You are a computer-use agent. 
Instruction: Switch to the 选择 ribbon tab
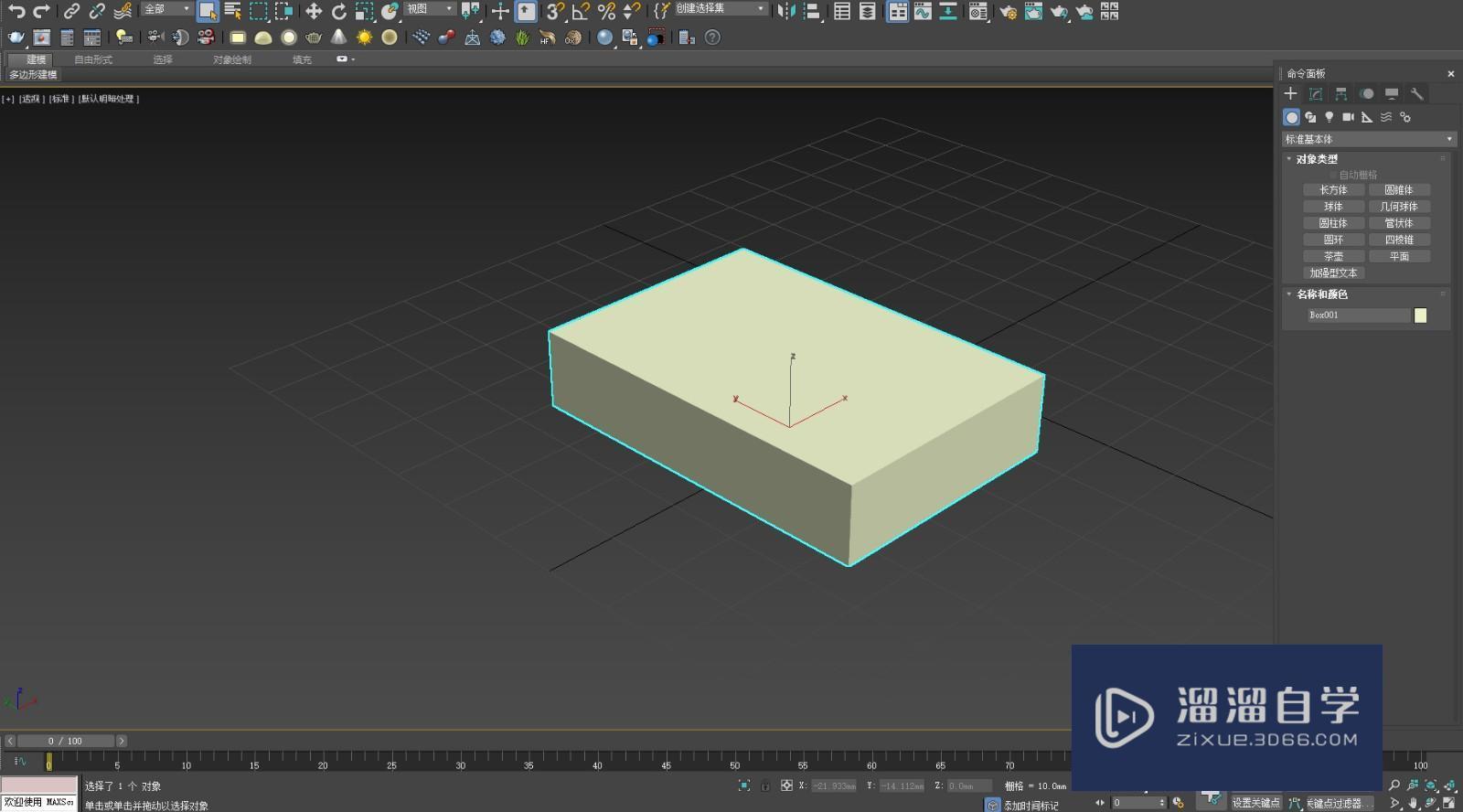coord(163,59)
